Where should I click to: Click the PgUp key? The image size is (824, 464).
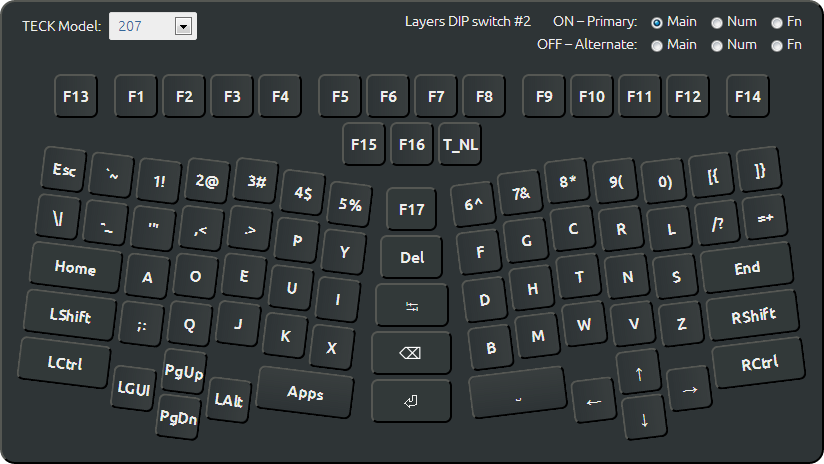(x=183, y=371)
